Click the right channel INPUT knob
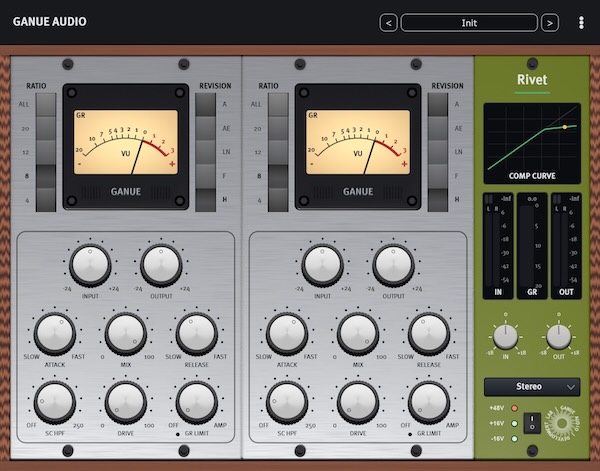Image resolution: width=600 pixels, height=471 pixels. click(x=322, y=265)
